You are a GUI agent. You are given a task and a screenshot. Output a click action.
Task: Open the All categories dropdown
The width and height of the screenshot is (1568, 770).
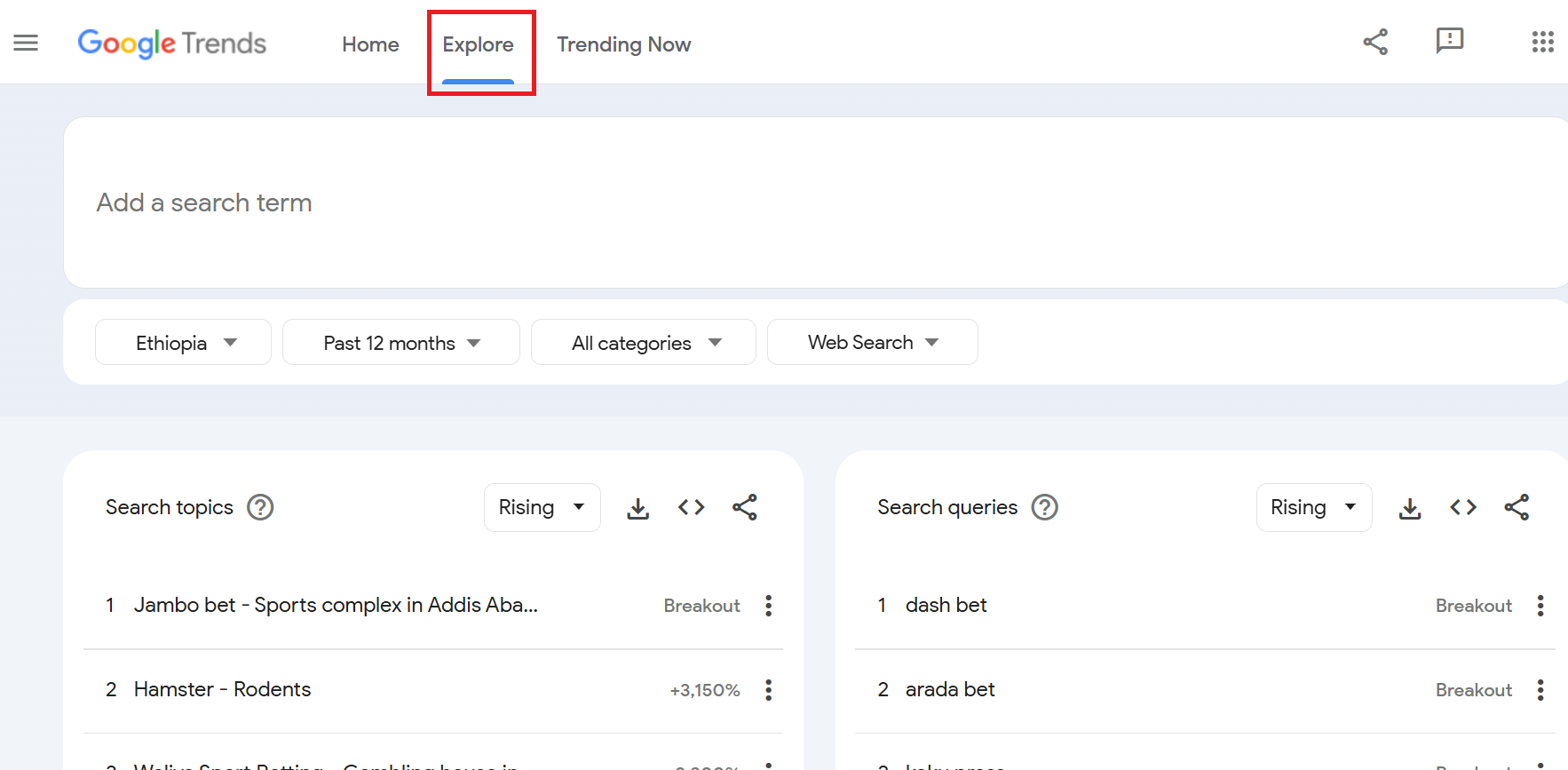[x=644, y=342]
